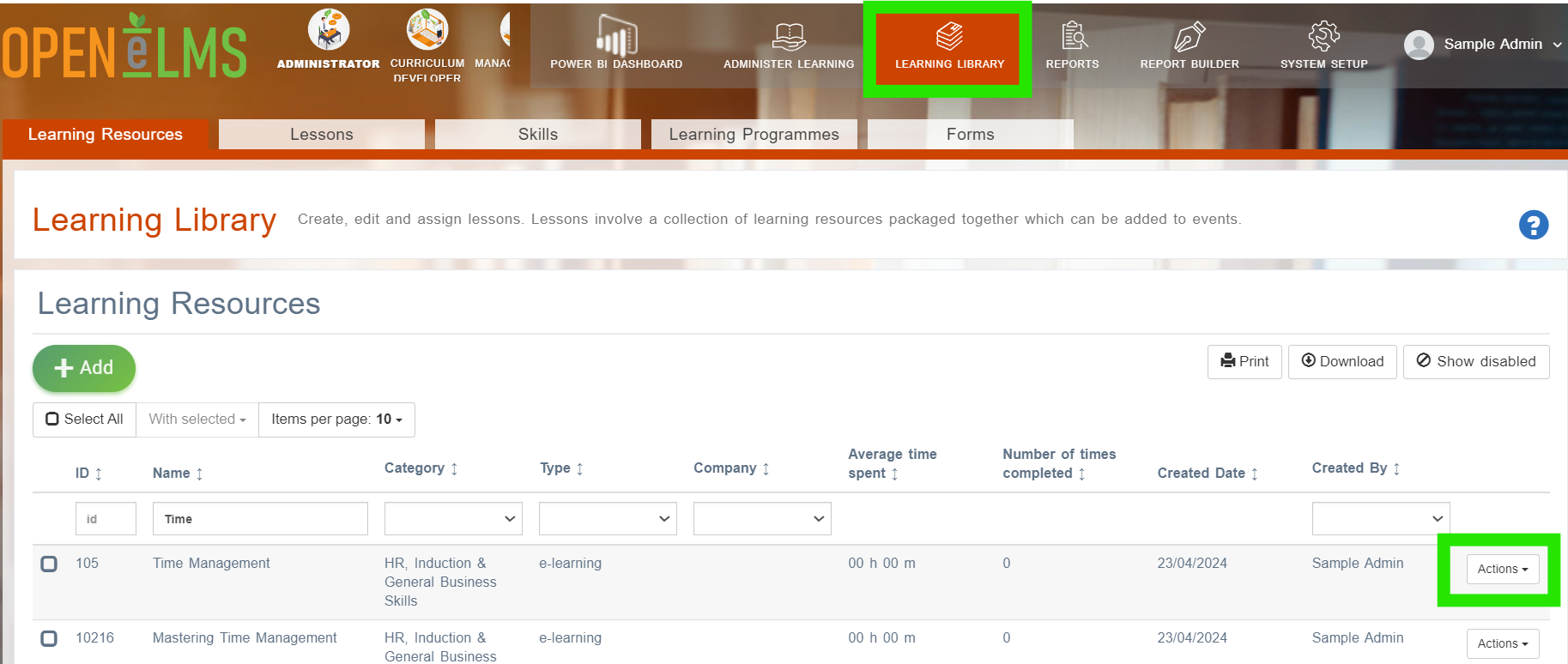The width and height of the screenshot is (1568, 664).
Task: Click the id filter input field
Action: click(x=106, y=519)
